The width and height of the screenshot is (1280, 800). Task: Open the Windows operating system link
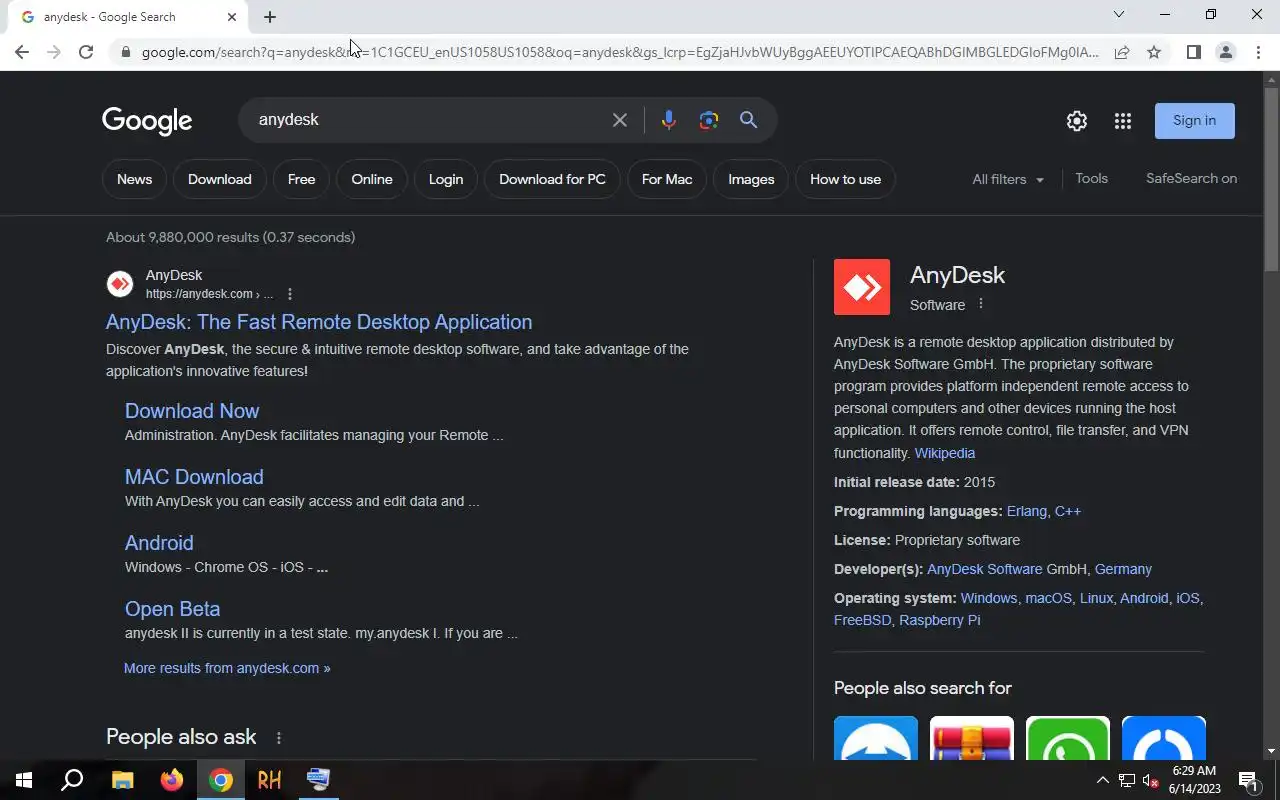[988, 598]
